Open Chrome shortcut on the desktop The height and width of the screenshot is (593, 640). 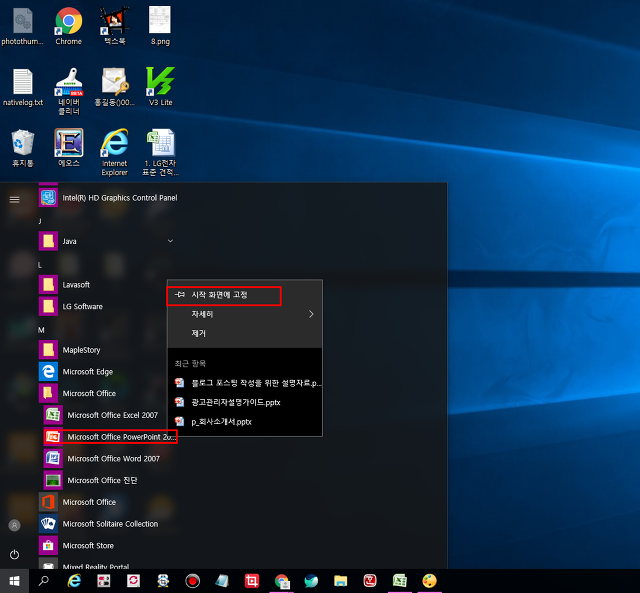69,25
